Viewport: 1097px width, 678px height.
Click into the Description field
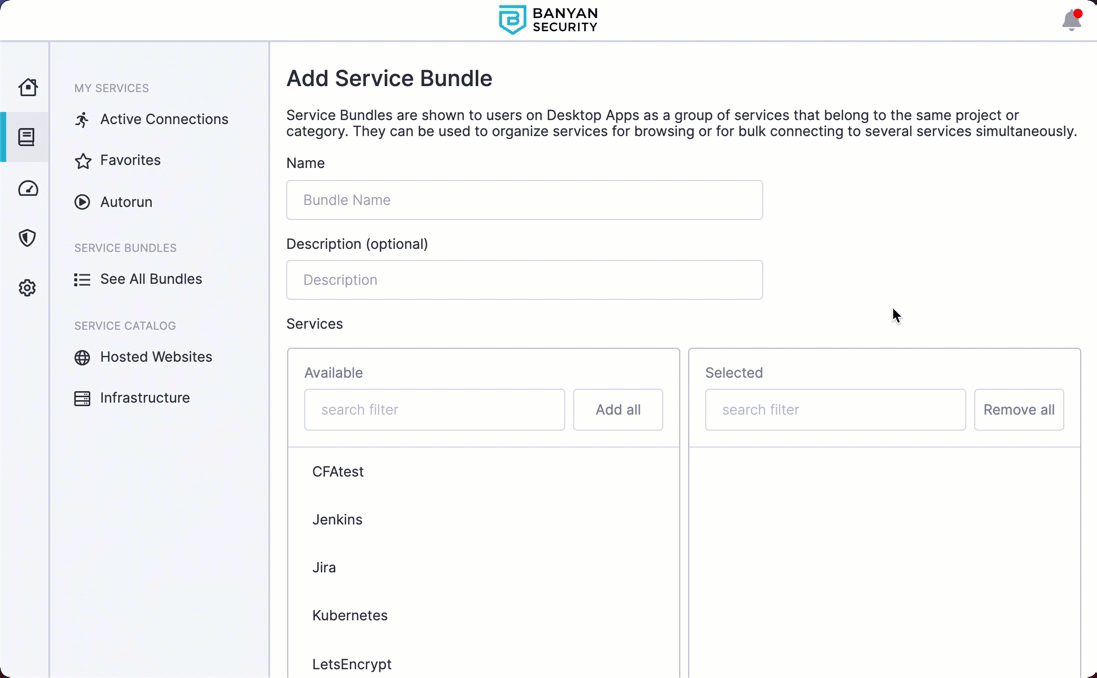pos(524,280)
